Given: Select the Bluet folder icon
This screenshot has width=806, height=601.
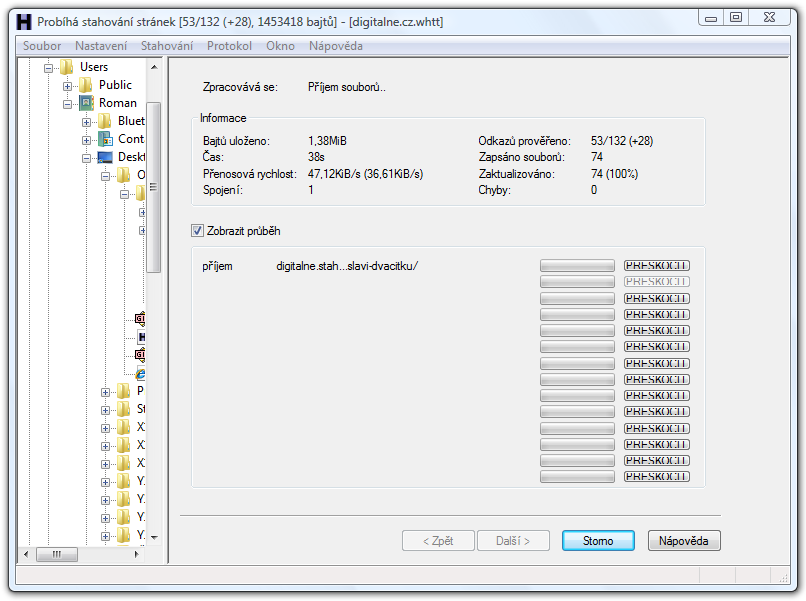Looking at the screenshot, I should 105,121.
